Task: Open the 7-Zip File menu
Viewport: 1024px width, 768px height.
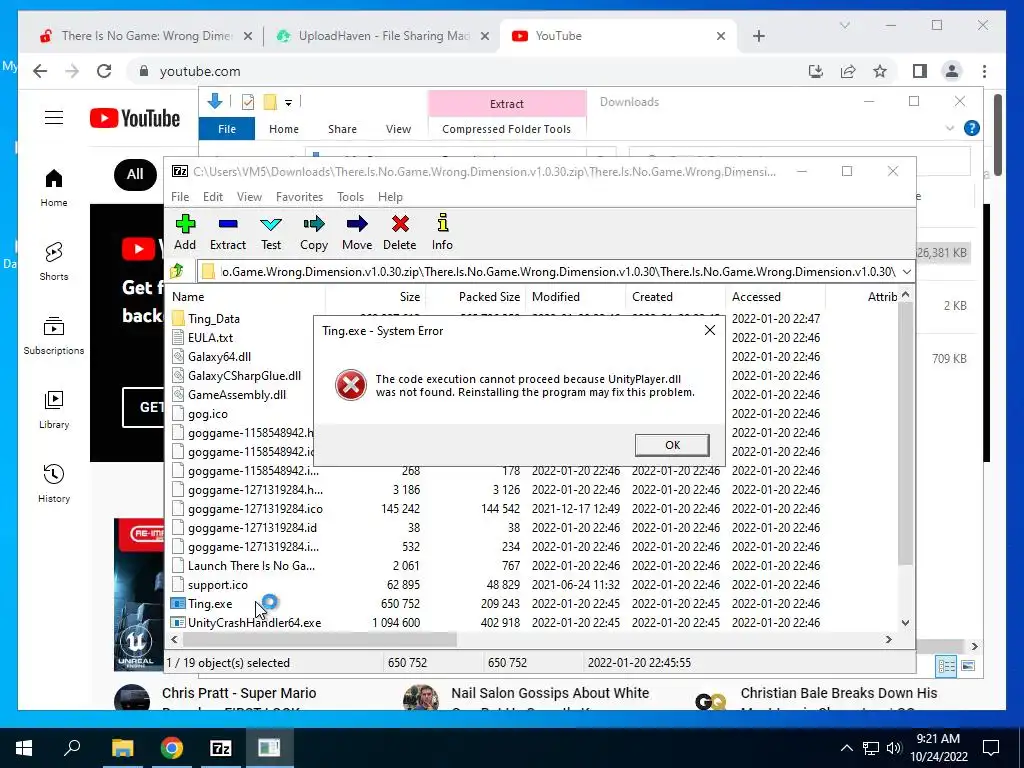Action: point(180,197)
